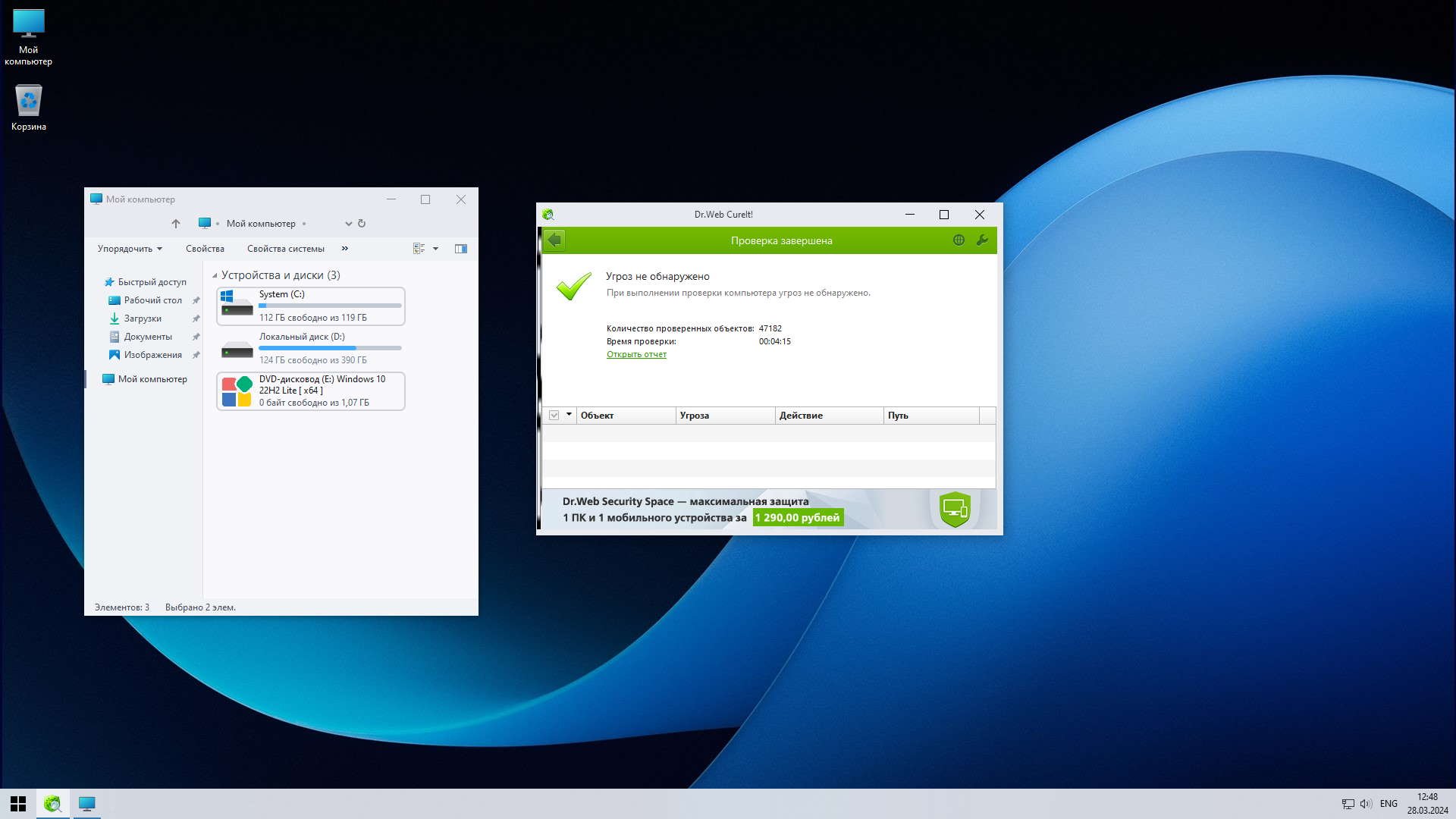Open the Dr.Web language globe icon
This screenshot has height=819, width=1456.
pos(959,240)
